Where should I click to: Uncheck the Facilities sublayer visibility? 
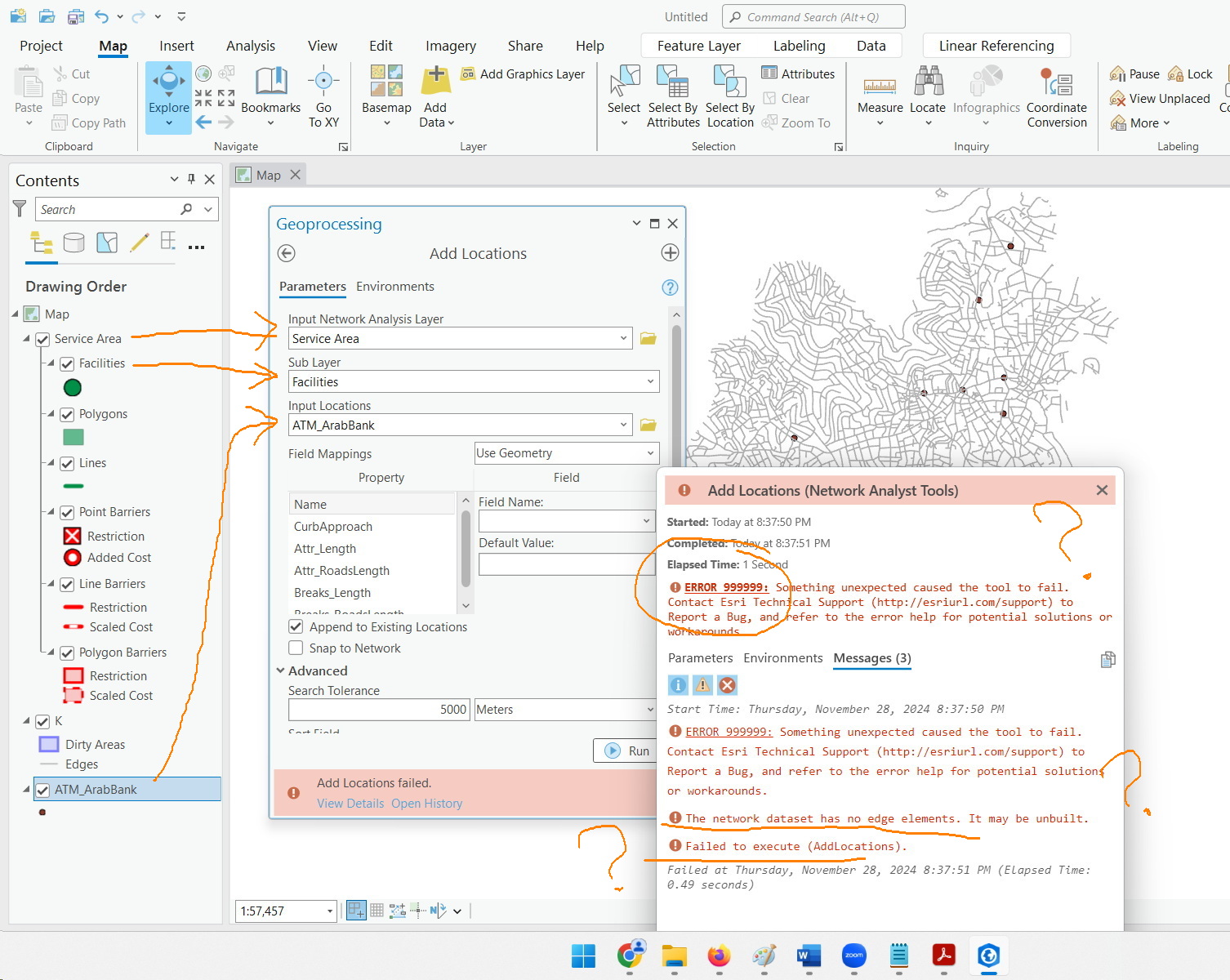[66, 363]
